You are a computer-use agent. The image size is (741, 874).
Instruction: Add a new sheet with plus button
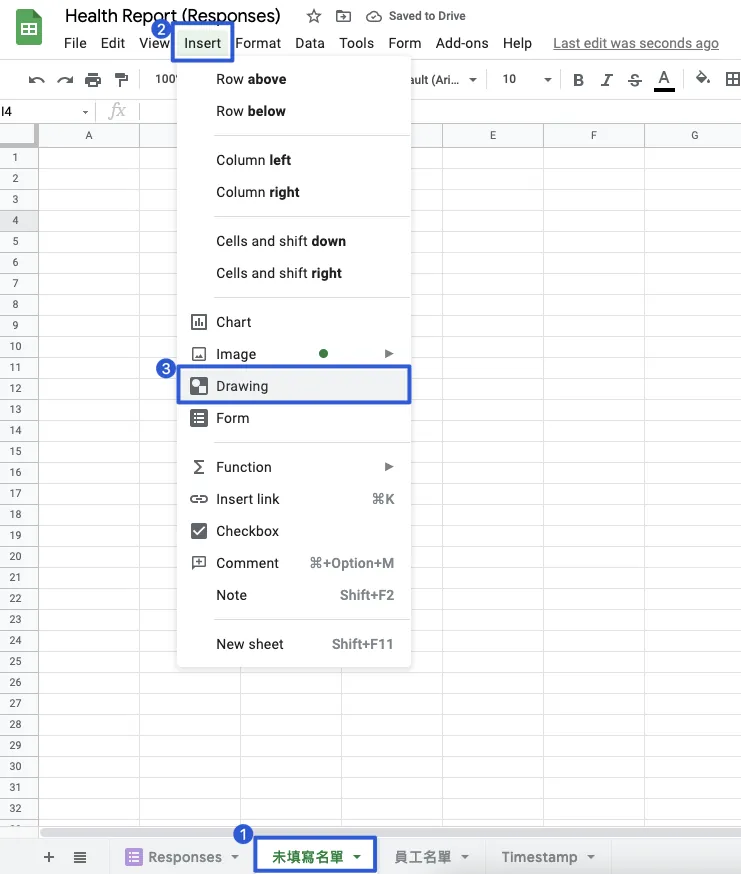[49, 857]
